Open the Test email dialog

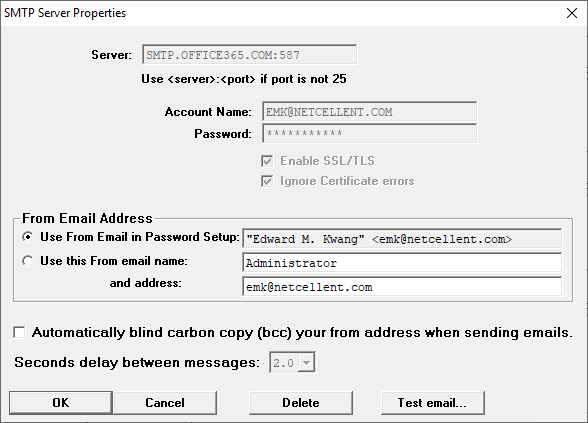click(x=433, y=403)
